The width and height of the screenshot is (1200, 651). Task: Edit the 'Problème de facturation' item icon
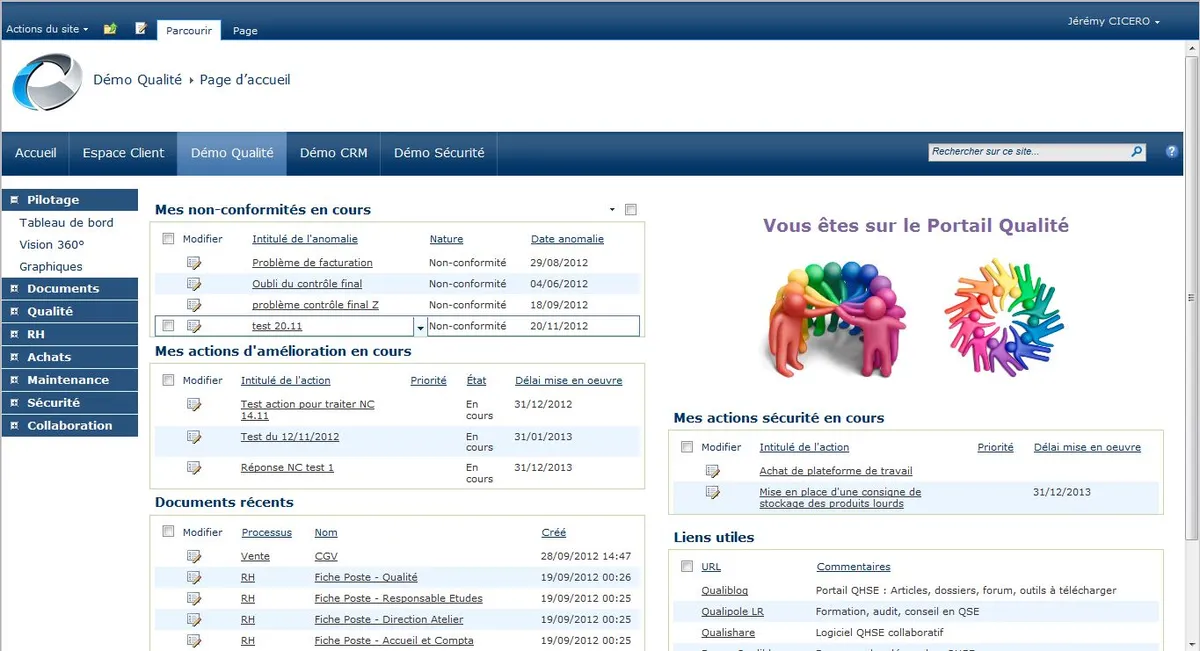[194, 263]
